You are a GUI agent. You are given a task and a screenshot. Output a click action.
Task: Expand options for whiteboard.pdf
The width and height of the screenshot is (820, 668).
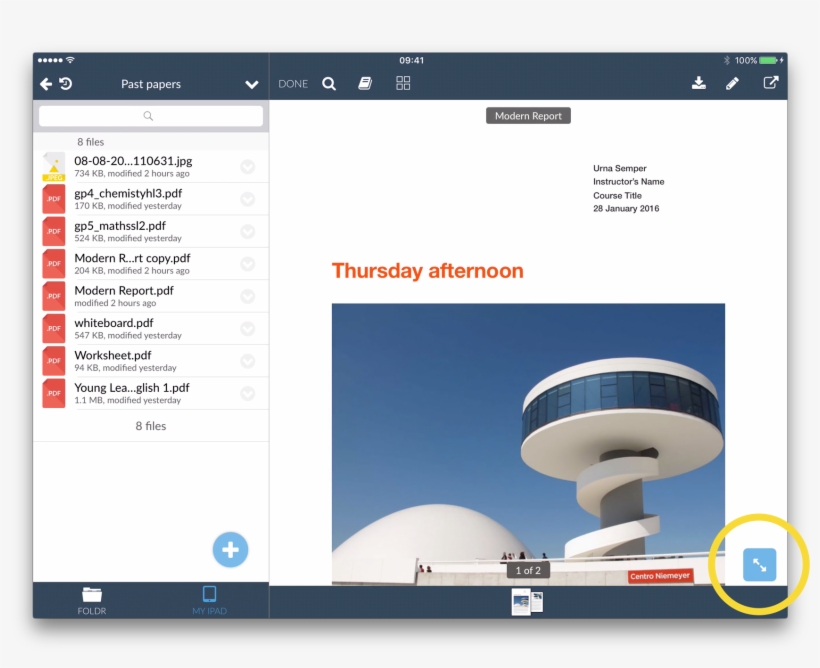pos(247,329)
